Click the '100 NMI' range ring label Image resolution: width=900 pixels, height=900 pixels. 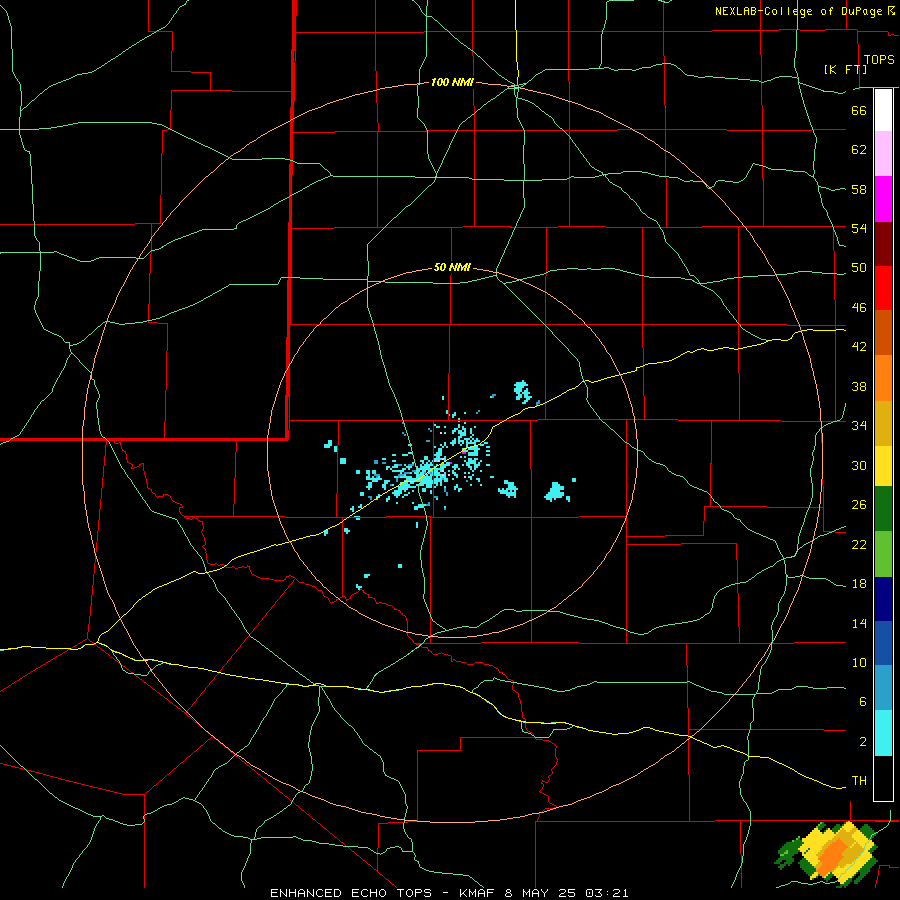click(452, 83)
